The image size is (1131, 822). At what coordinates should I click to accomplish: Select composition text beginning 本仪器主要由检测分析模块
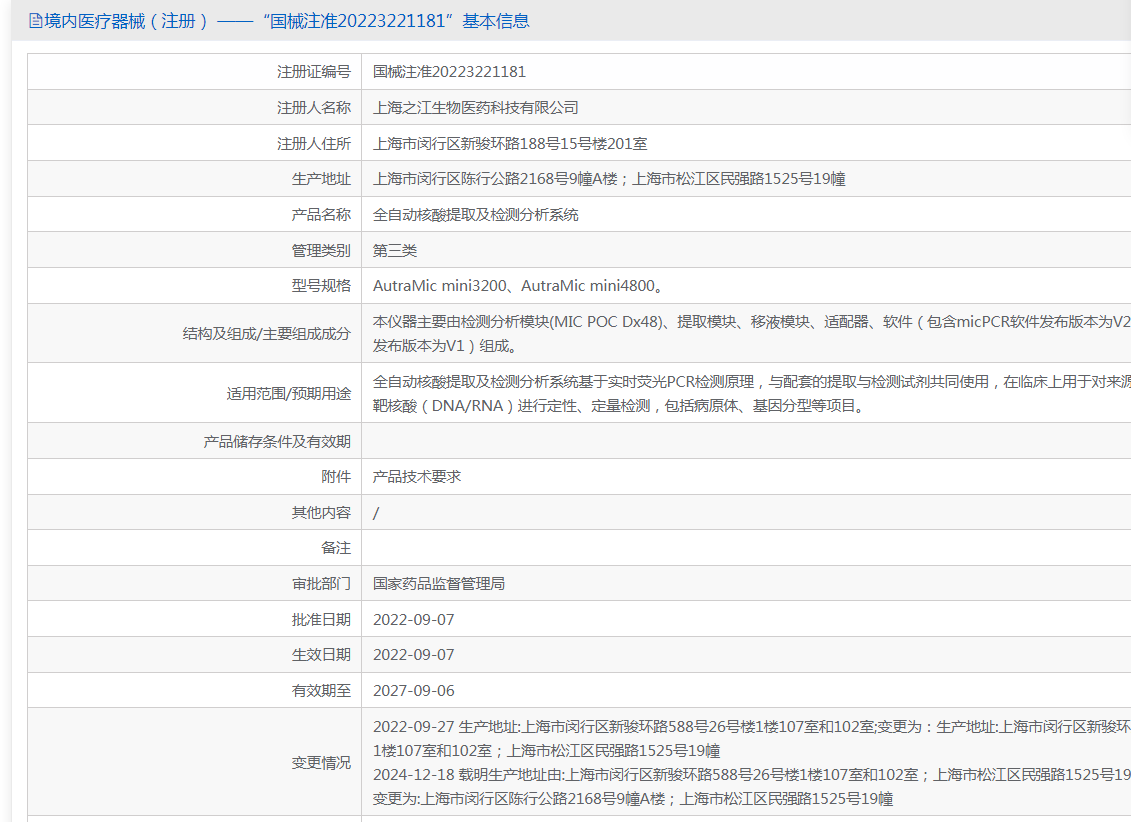point(752,333)
